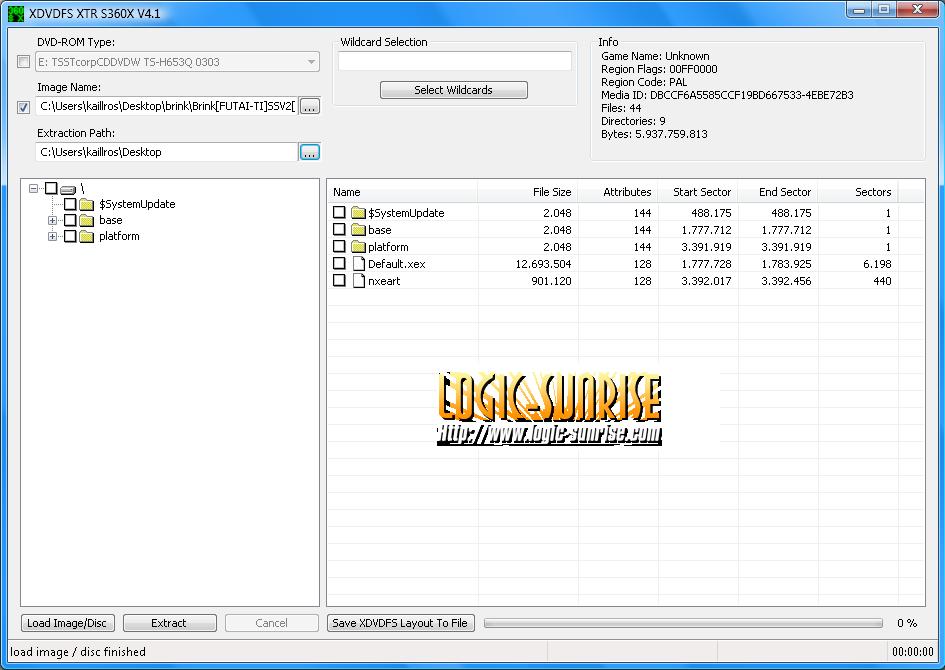The width and height of the screenshot is (945, 670).
Task: Click the base folder icon in tree
Action: click(x=87, y=221)
